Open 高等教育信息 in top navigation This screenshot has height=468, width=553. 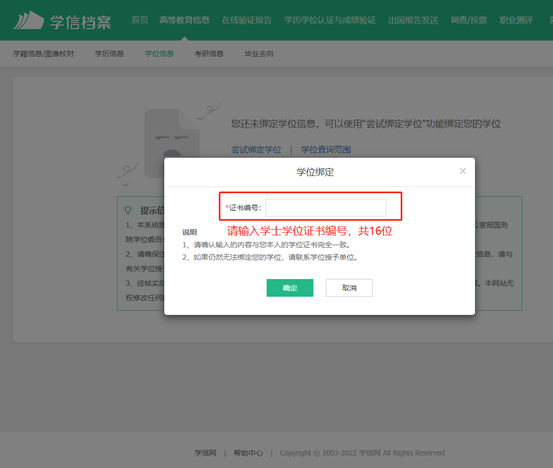[184, 20]
